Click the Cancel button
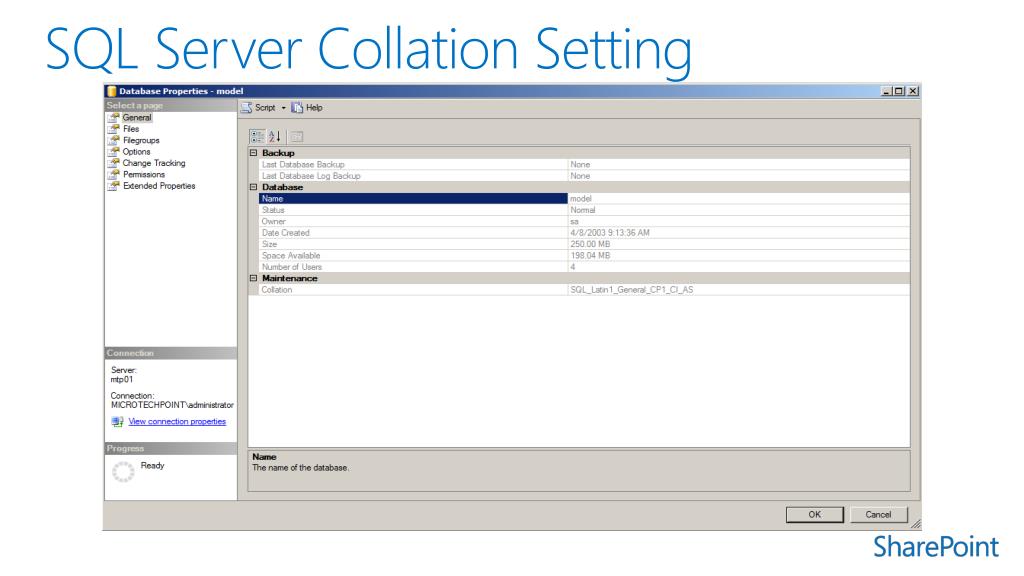 [x=878, y=515]
